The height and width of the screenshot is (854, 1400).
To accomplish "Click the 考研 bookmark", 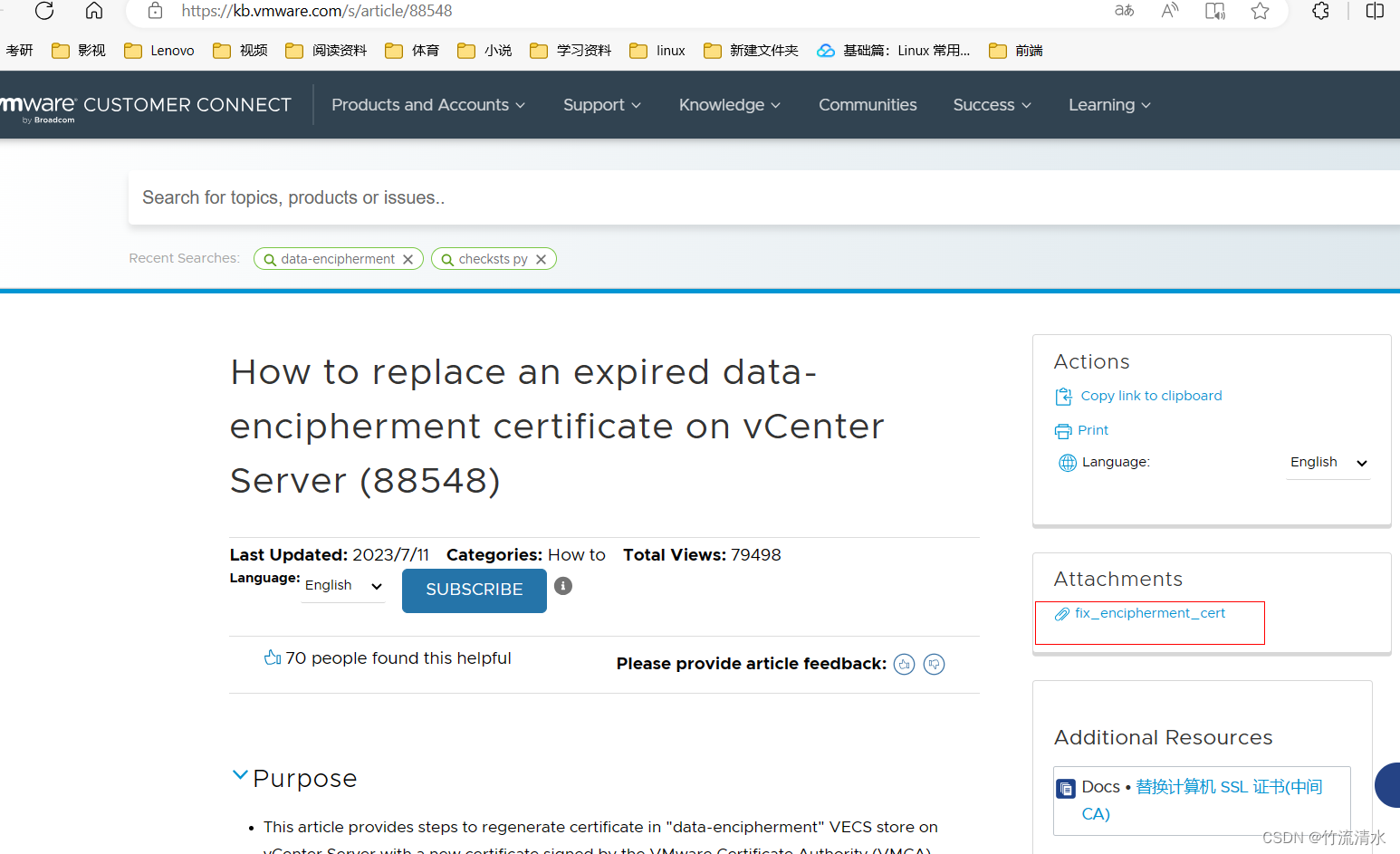I will point(19,51).
